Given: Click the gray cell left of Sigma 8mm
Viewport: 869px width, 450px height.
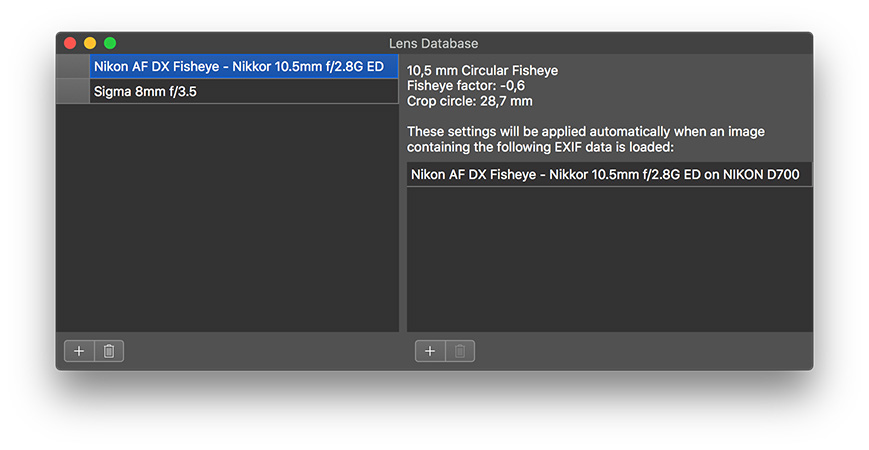Looking at the screenshot, I should tap(73, 91).
